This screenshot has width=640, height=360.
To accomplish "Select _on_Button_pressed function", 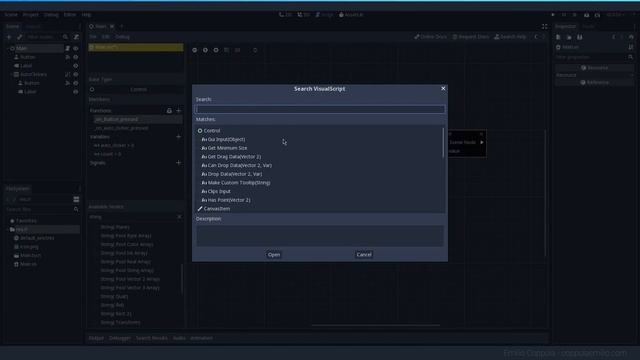I will (116, 119).
